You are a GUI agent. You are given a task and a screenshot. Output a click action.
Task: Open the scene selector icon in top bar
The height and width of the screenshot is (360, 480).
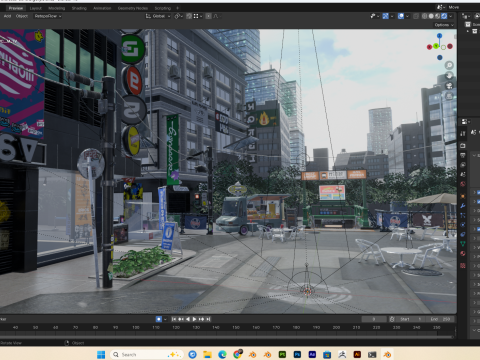point(441,7)
